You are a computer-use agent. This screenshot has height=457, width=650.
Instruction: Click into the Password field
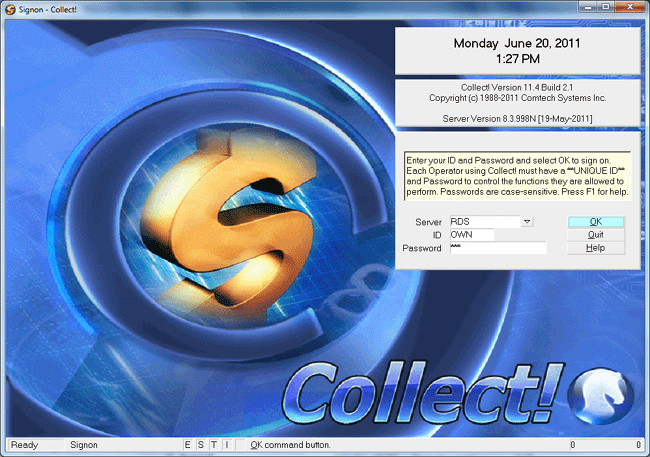(x=498, y=248)
